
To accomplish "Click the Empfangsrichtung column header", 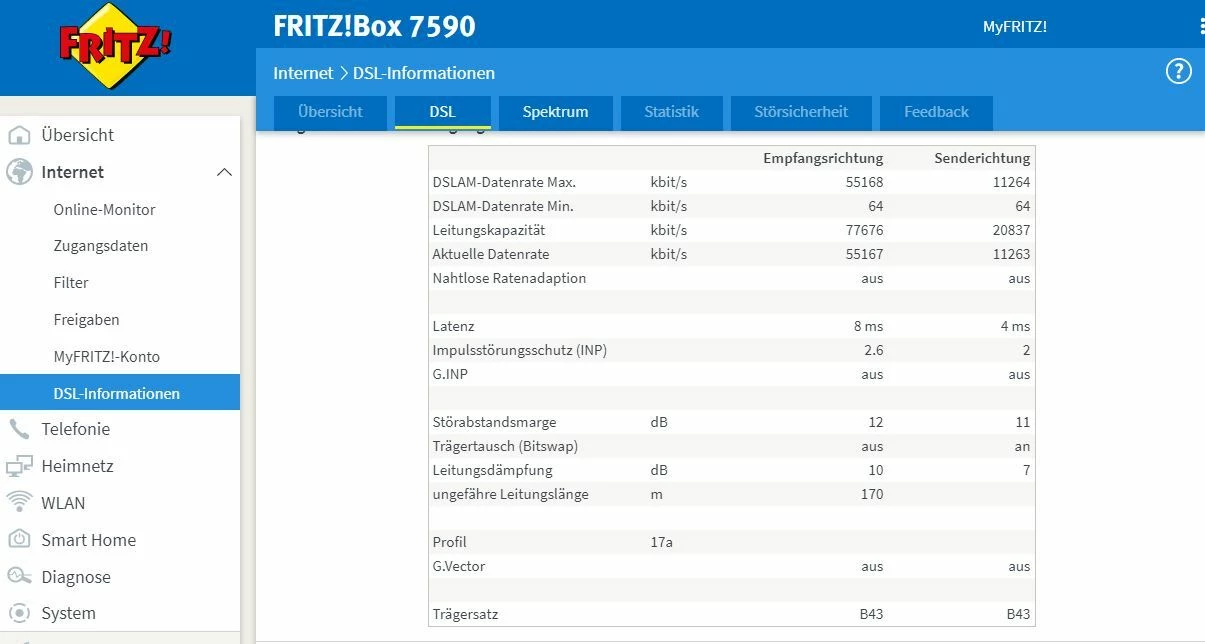I will [823, 158].
